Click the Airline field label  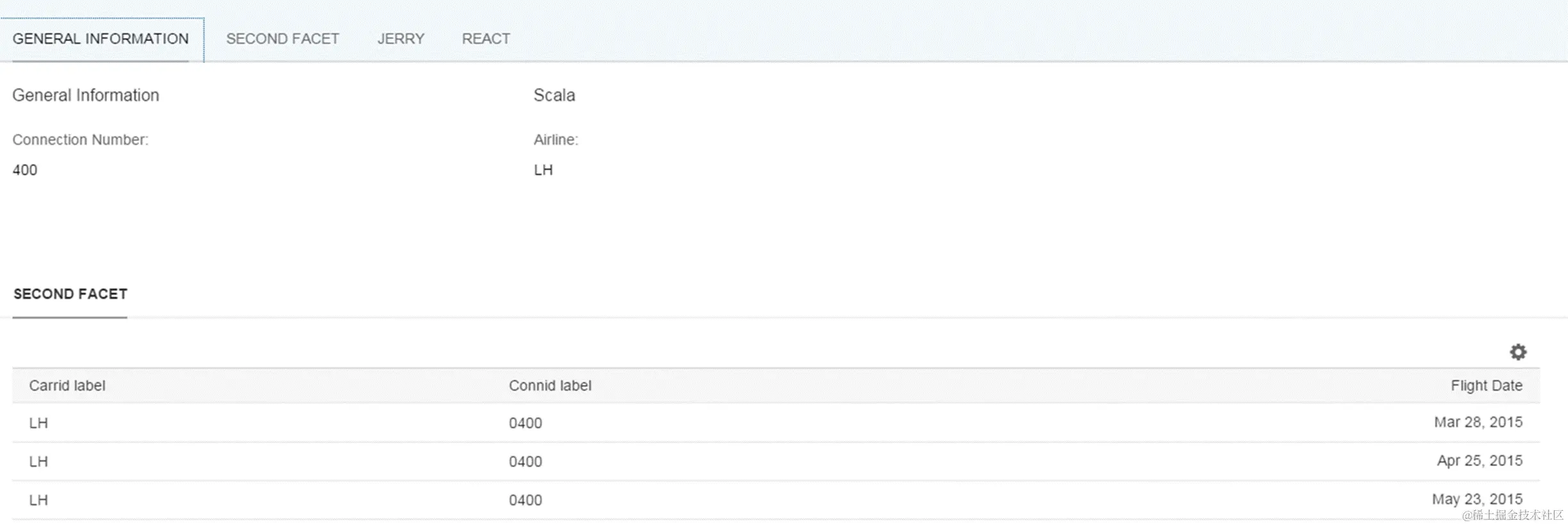(556, 140)
